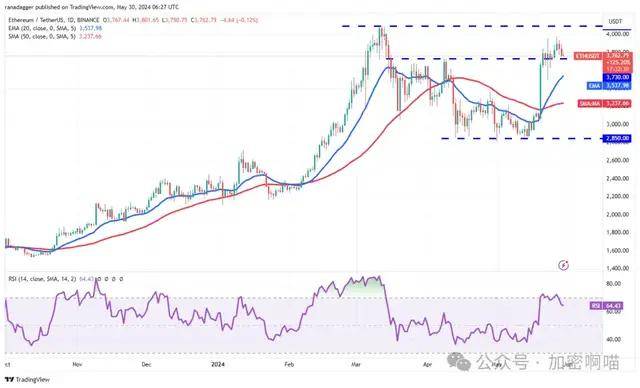The image size is (640, 388).
Task: Click the lightning bolt icon on chart
Action: click(564, 266)
